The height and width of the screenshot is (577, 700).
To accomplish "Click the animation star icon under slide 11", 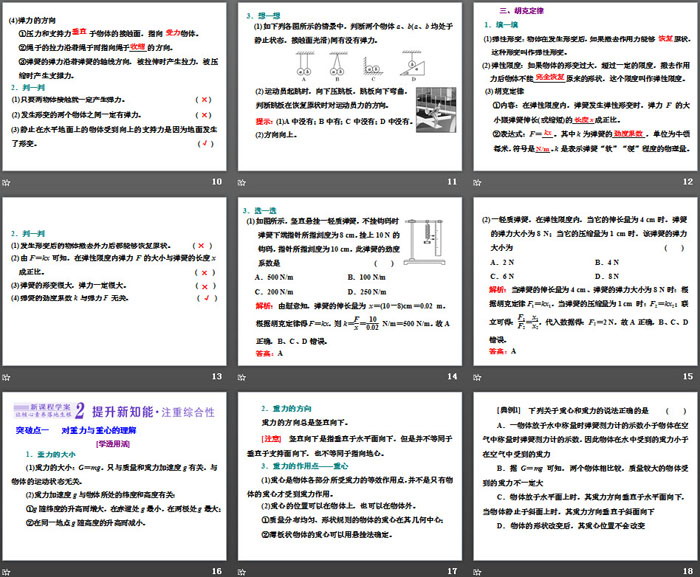I will pos(242,182).
